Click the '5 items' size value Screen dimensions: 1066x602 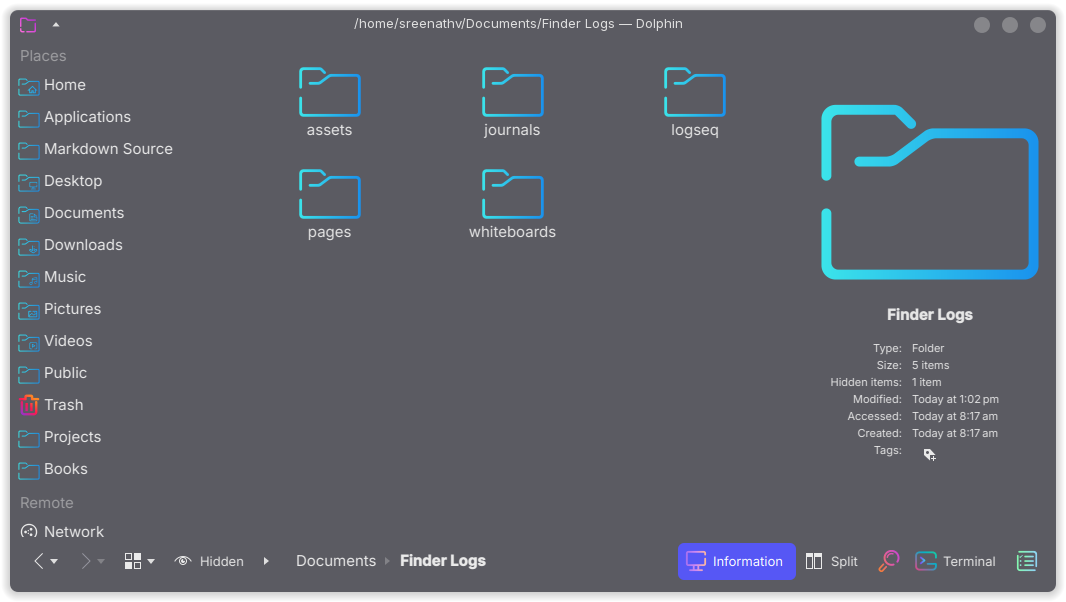(x=930, y=365)
